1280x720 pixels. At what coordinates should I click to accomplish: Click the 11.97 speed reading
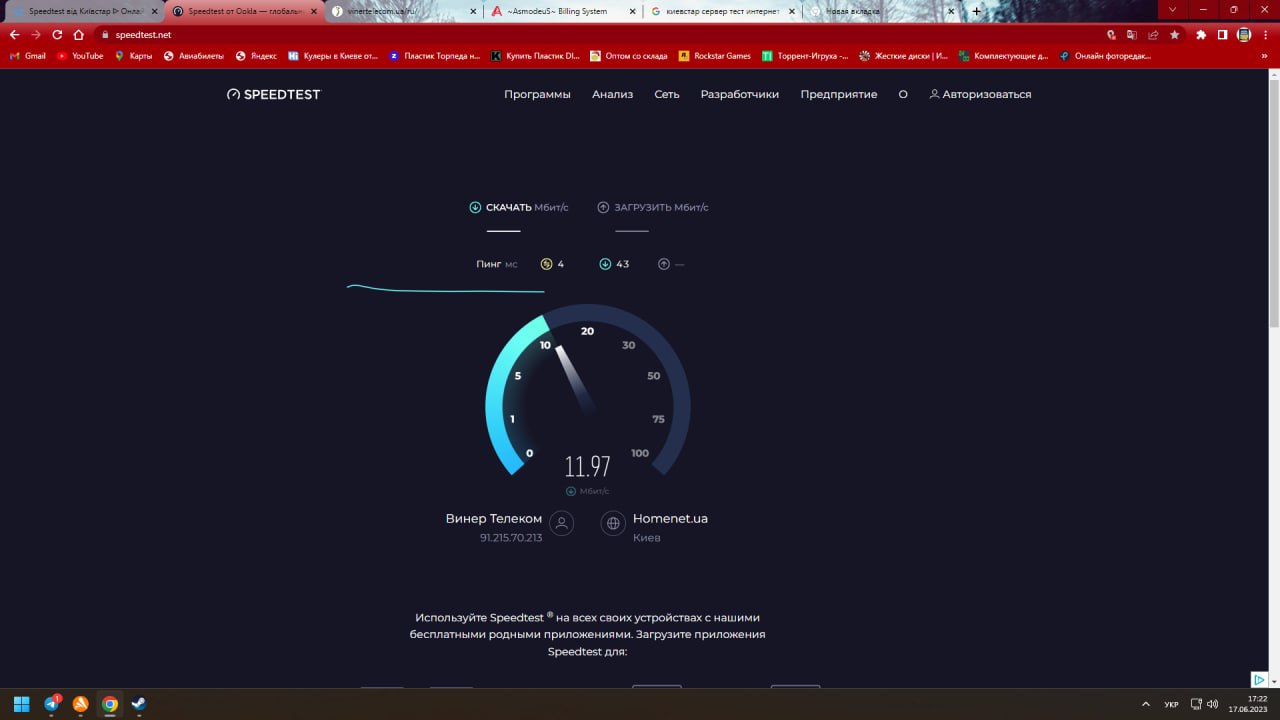[588, 467]
